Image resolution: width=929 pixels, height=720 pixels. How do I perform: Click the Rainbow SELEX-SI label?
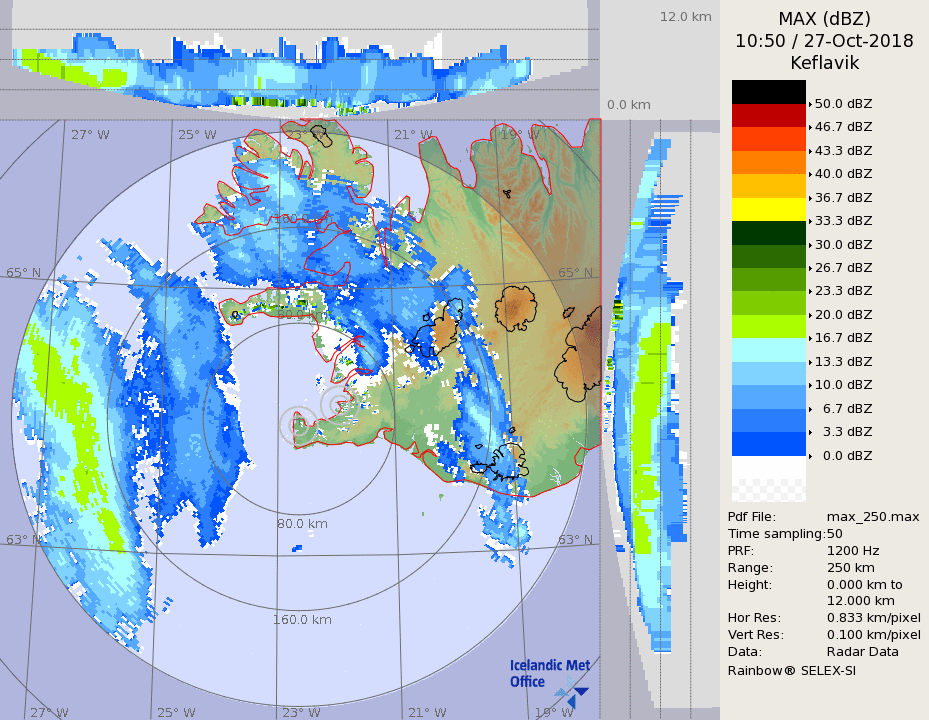point(791,670)
